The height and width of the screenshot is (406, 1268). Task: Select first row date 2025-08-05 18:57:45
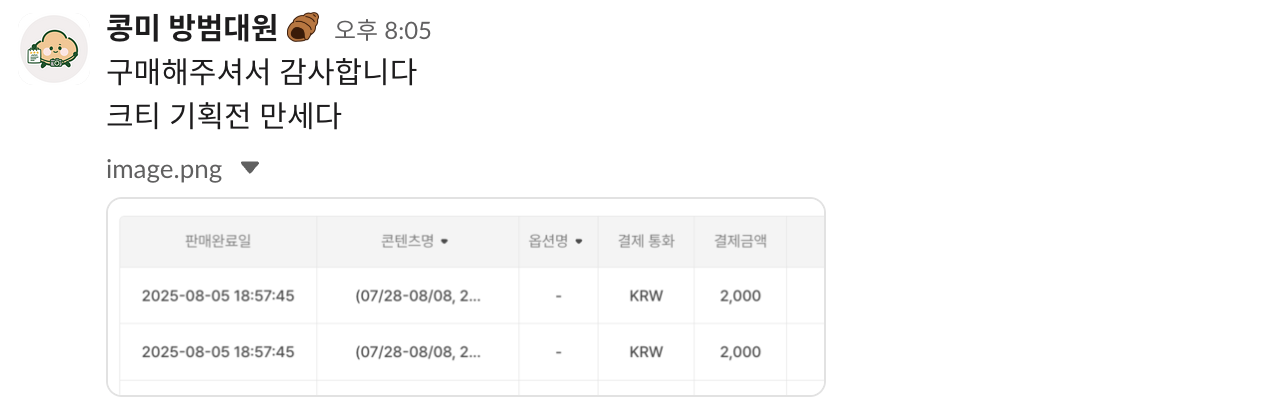tap(218, 296)
